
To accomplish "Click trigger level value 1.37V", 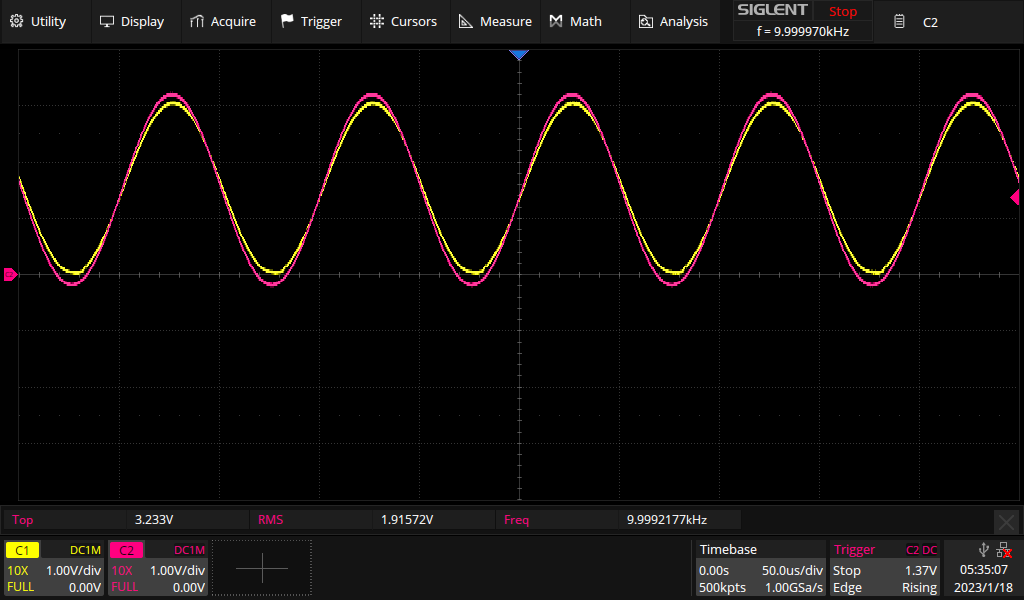I will 921,570.
